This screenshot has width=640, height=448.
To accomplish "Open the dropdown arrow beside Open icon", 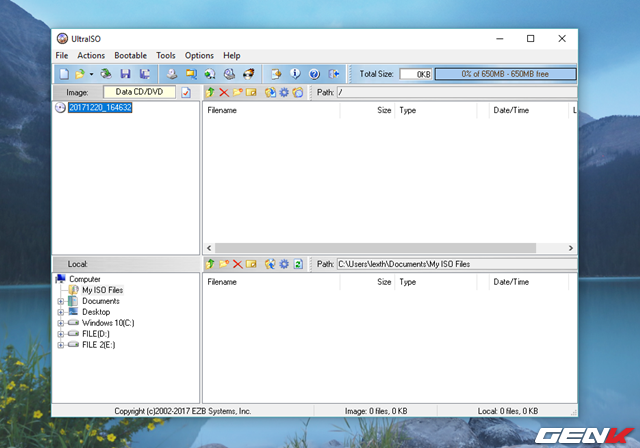I will (91, 74).
